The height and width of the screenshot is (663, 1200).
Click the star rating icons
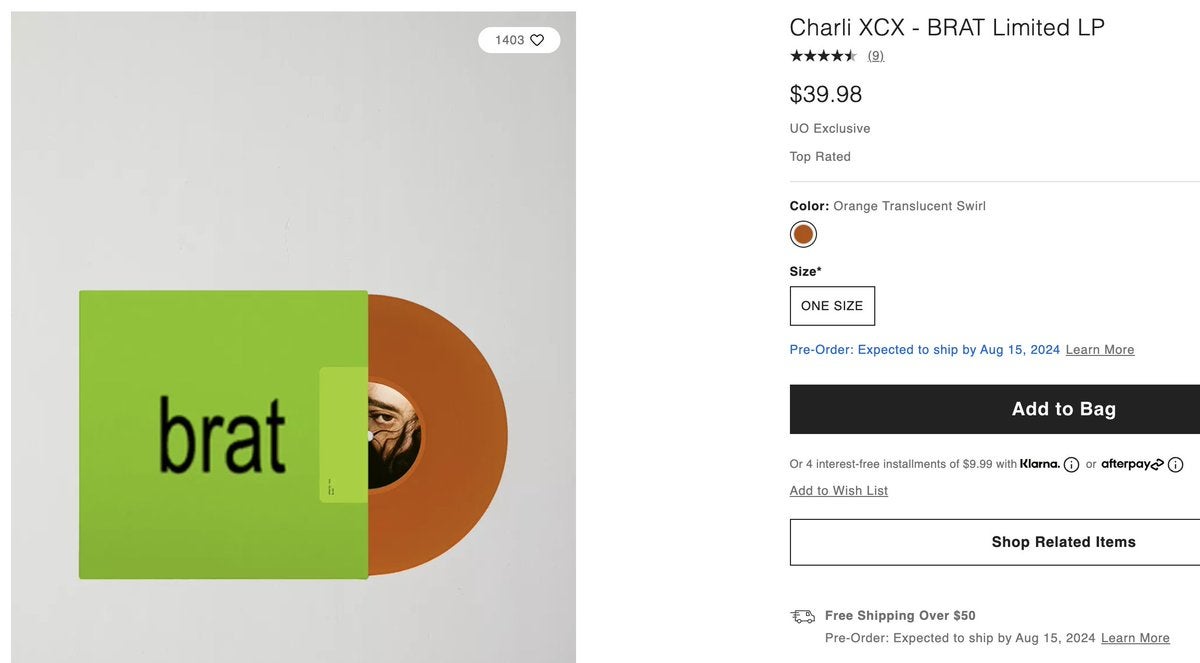coord(823,56)
